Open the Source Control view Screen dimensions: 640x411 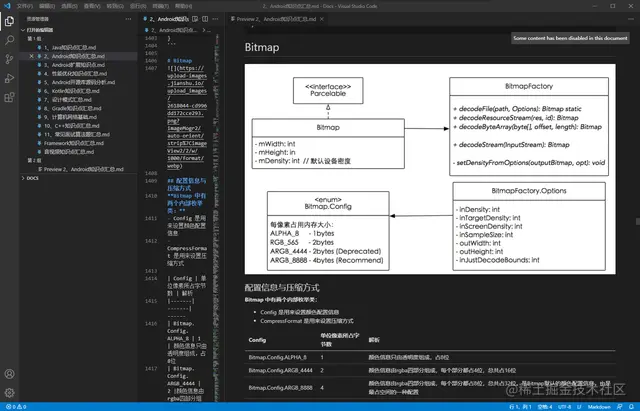pos(9,59)
